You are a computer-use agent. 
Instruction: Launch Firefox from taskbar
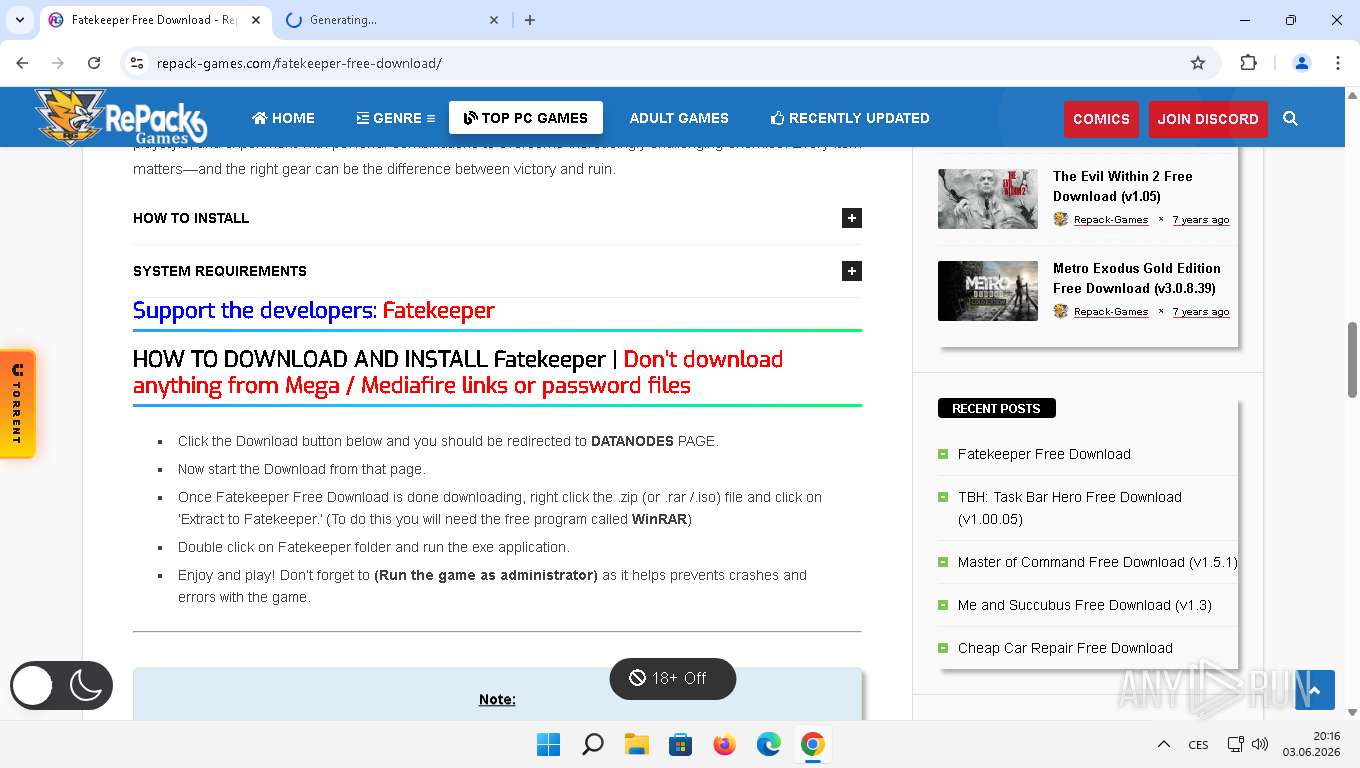point(725,744)
